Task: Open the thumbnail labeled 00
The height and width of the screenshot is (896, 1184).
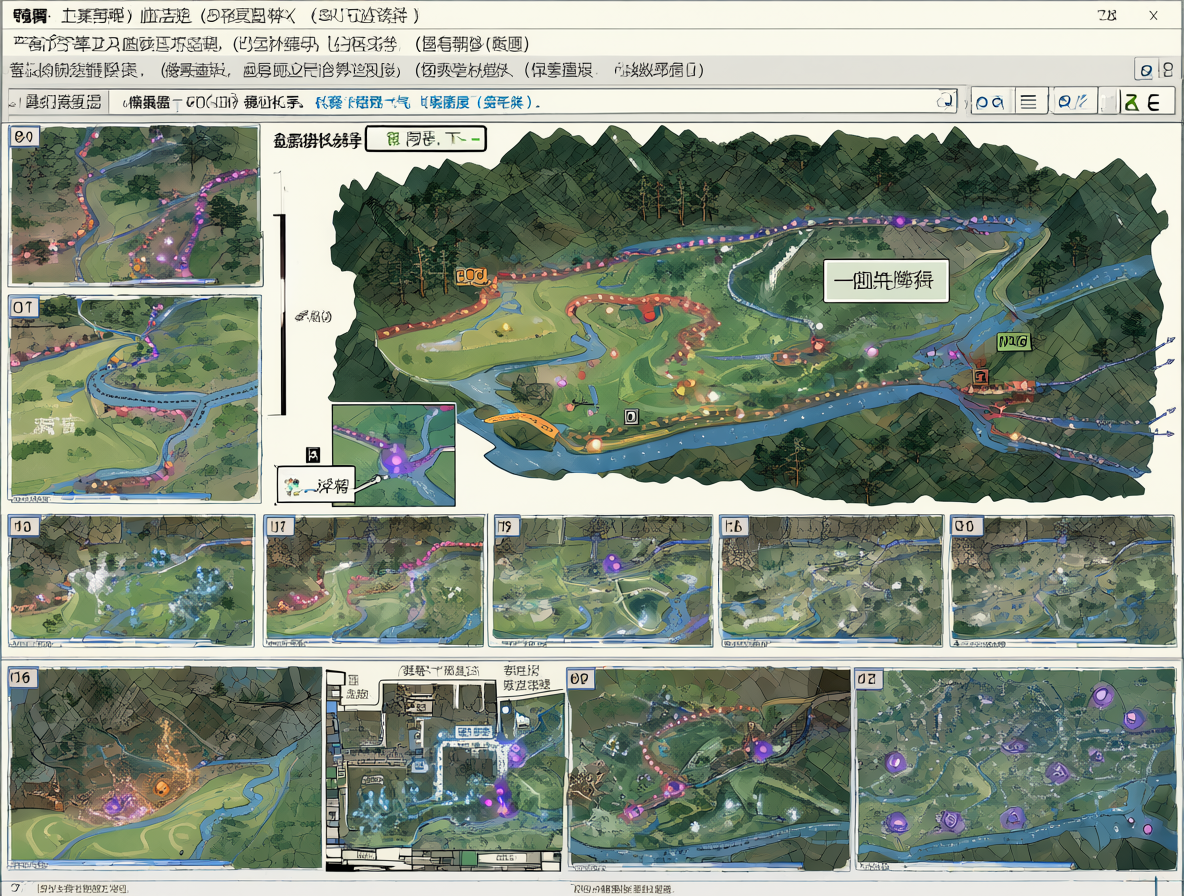Action: [x=1062, y=580]
